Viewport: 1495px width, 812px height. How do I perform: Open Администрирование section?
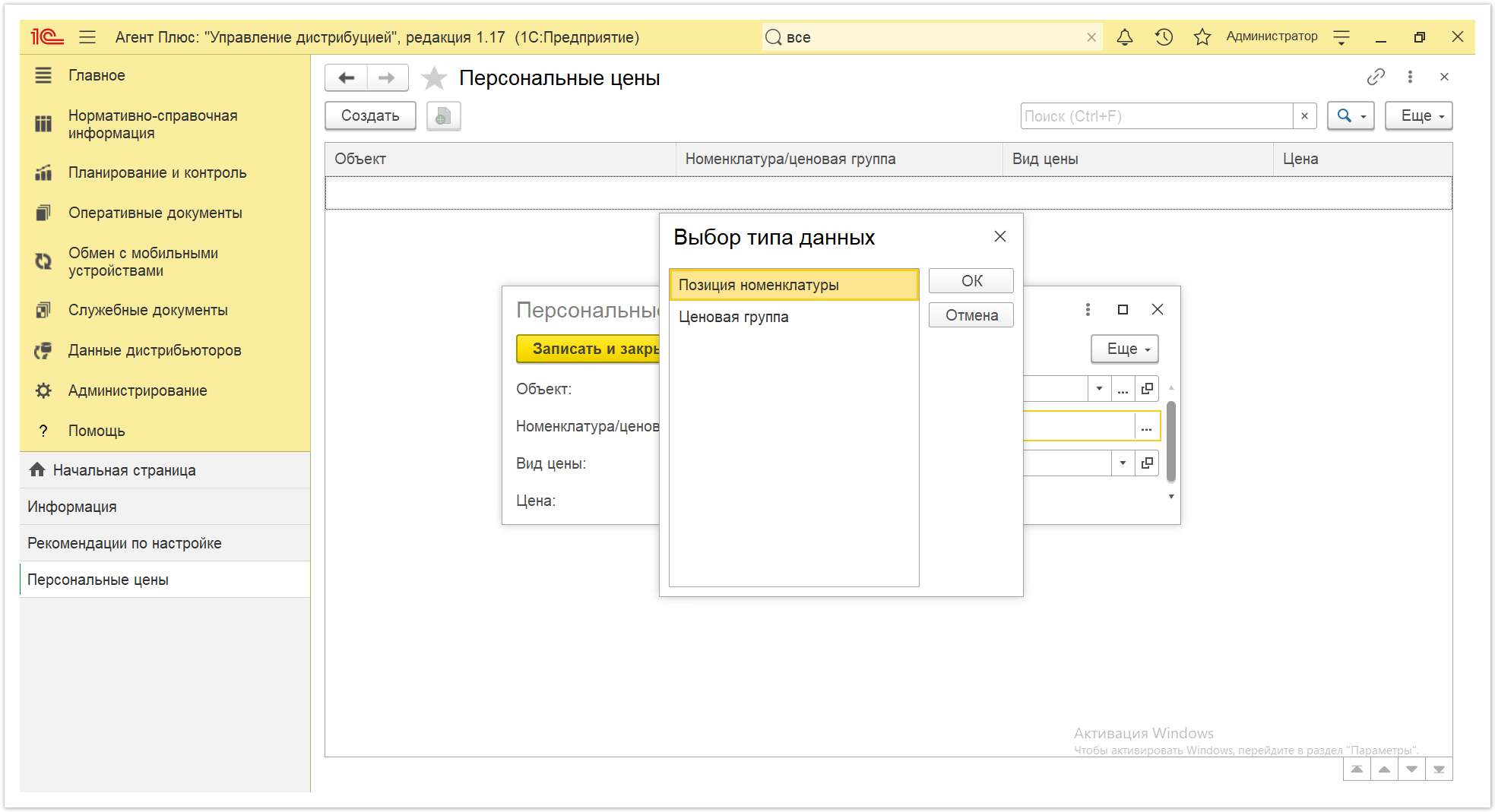[x=165, y=390]
